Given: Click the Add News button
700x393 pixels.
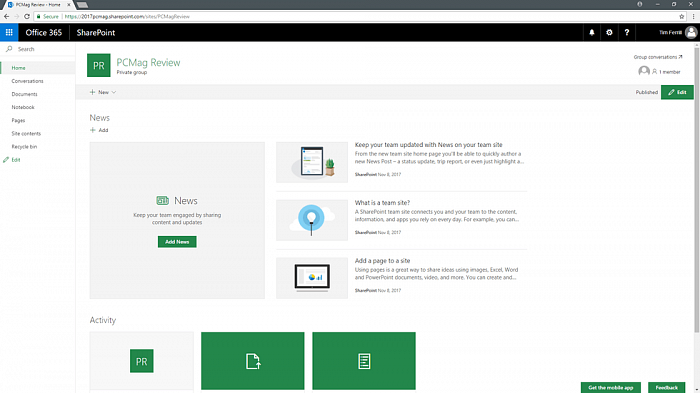Looking at the screenshot, I should 177,242.
